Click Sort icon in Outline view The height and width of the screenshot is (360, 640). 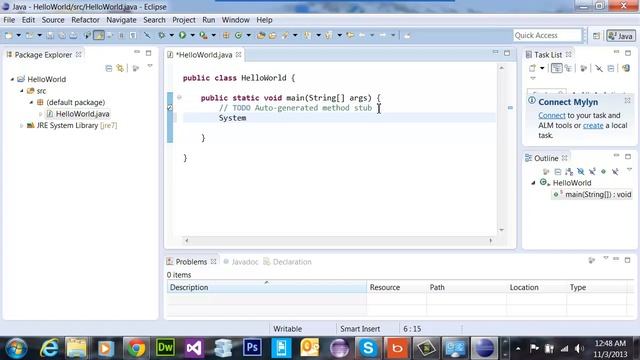pyautogui.click(x=569, y=171)
